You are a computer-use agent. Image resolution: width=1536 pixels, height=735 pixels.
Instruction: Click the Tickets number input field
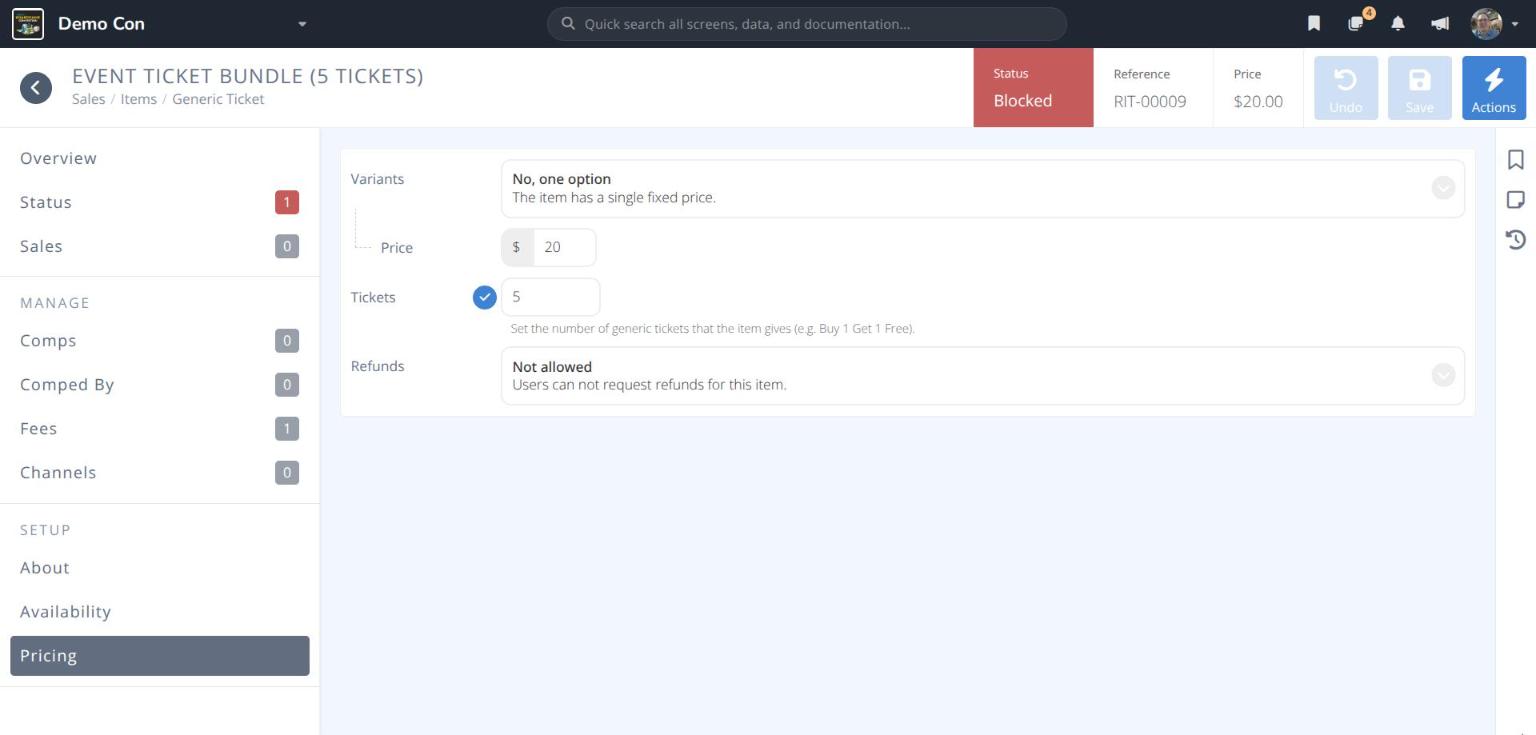pyautogui.click(x=550, y=297)
